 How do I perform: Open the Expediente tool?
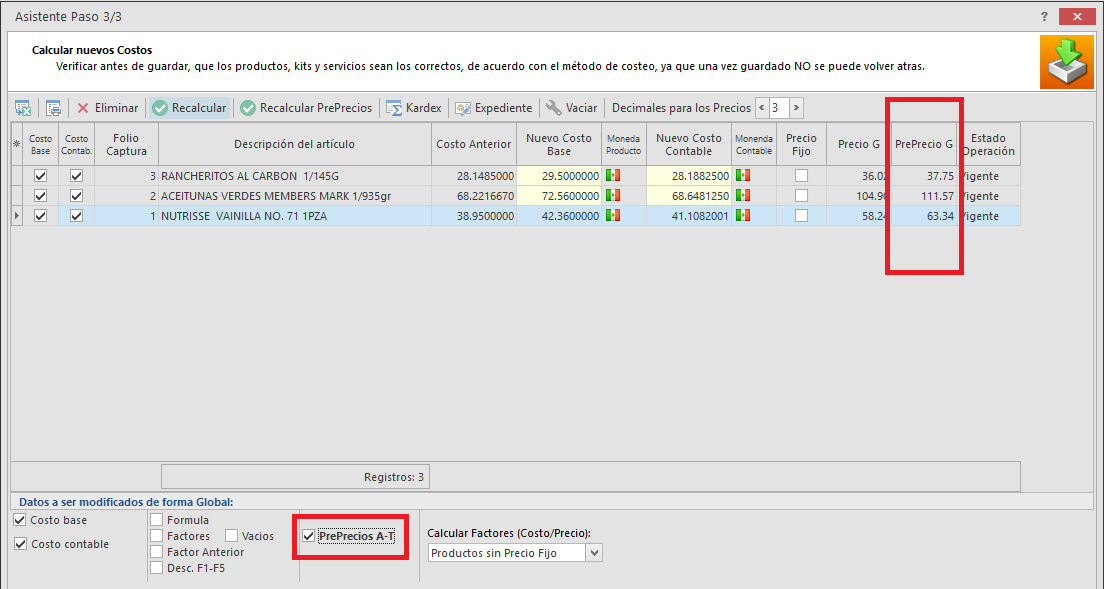click(x=493, y=108)
